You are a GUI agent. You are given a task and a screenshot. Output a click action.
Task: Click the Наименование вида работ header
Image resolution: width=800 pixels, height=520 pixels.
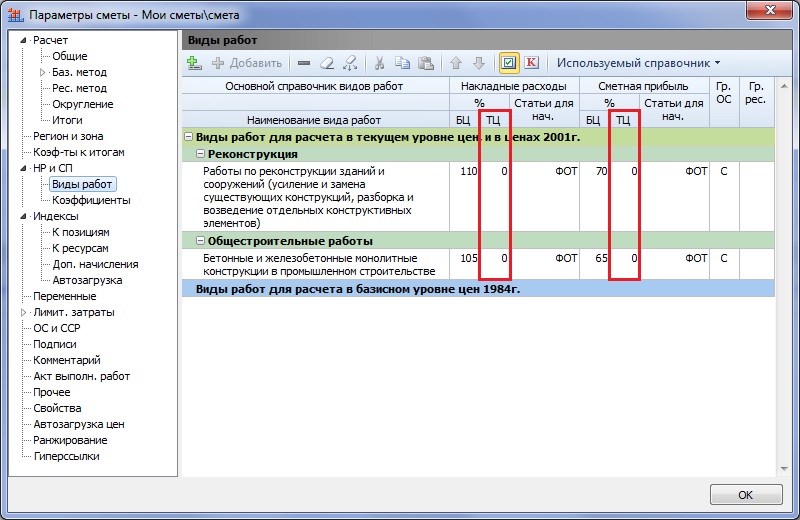coord(315,120)
